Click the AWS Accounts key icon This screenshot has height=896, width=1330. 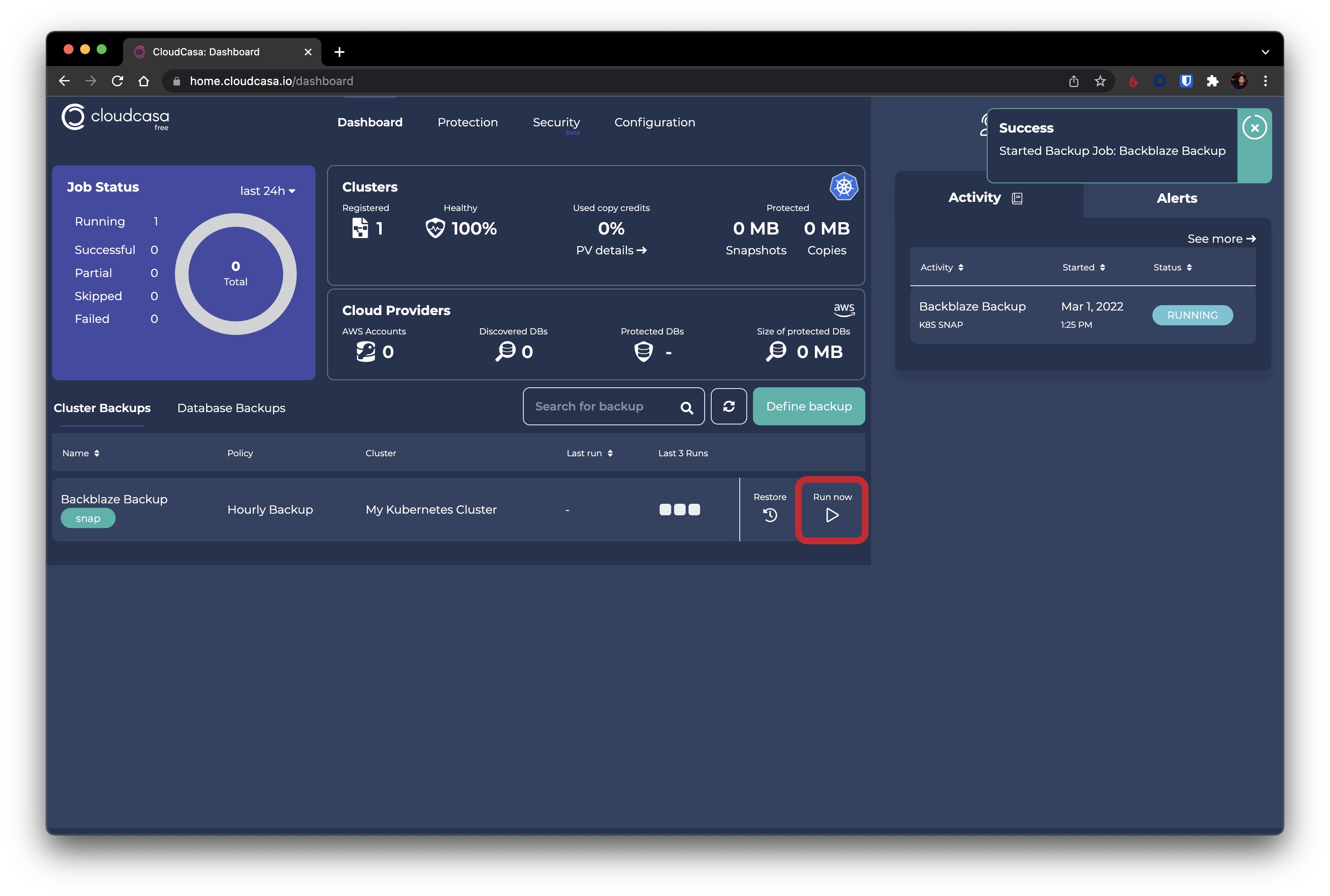tap(366, 351)
